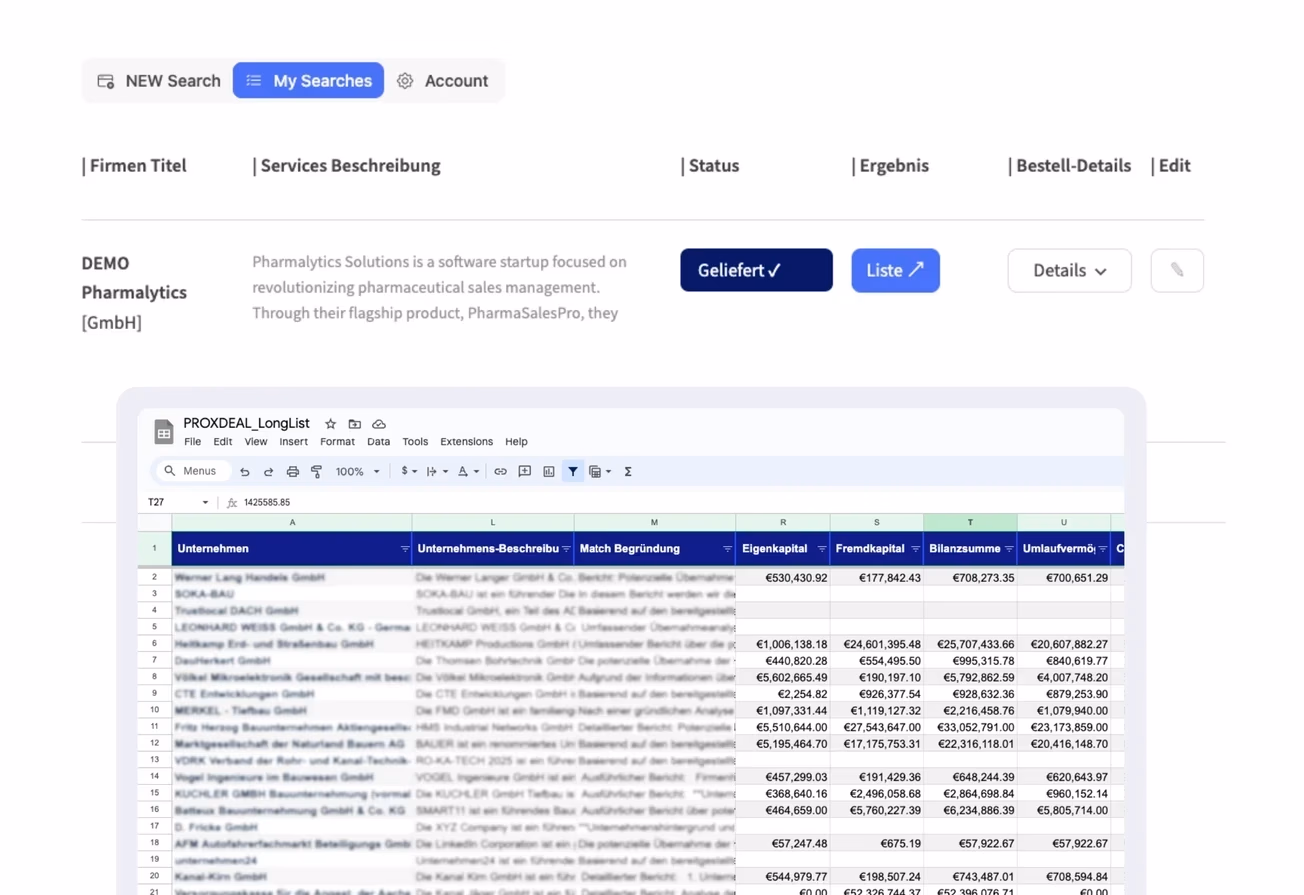1304x895 pixels.
Task: Click the pencil edit icon next to Details
Action: click(1177, 270)
